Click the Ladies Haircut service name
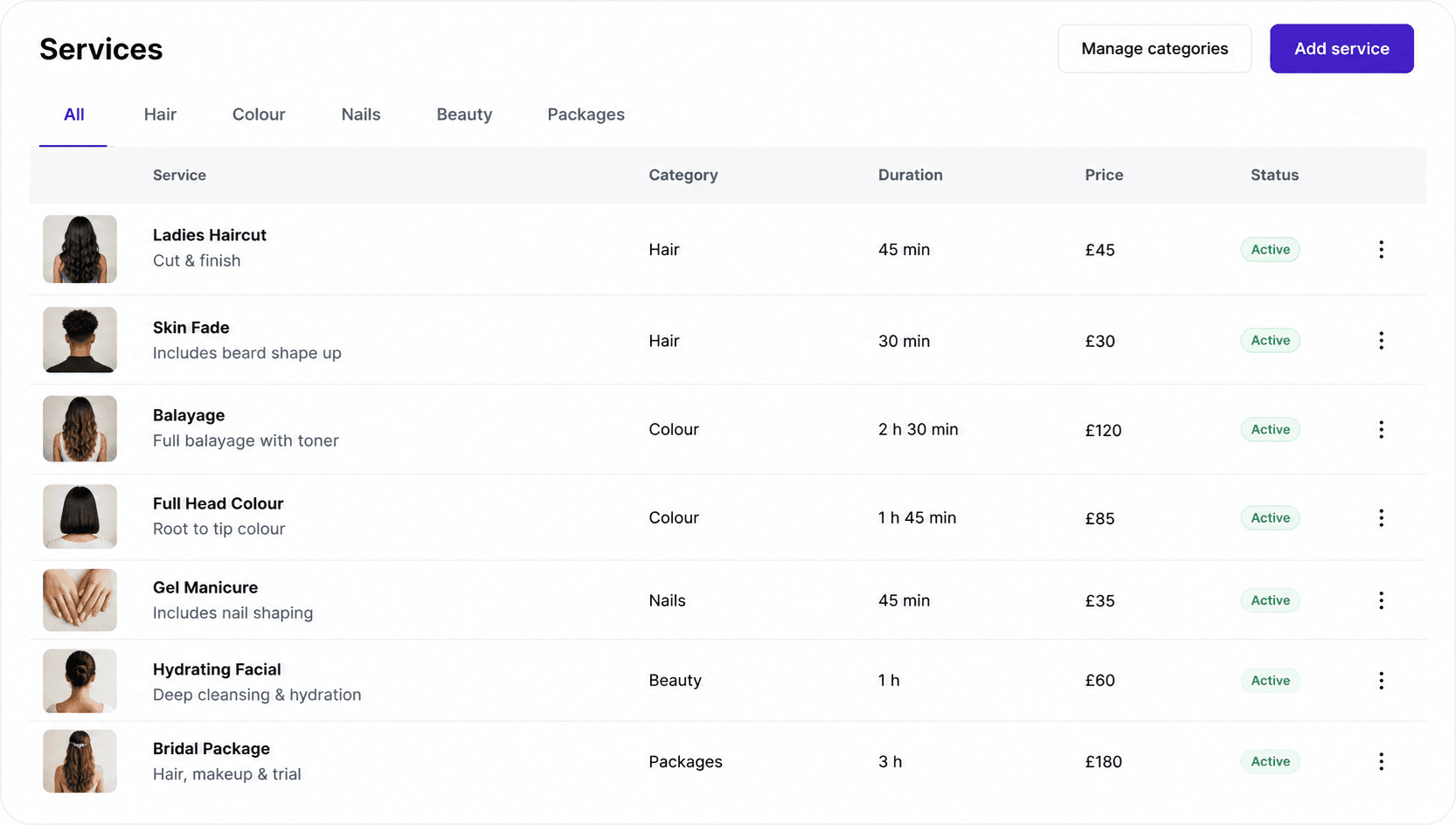 [x=210, y=235]
